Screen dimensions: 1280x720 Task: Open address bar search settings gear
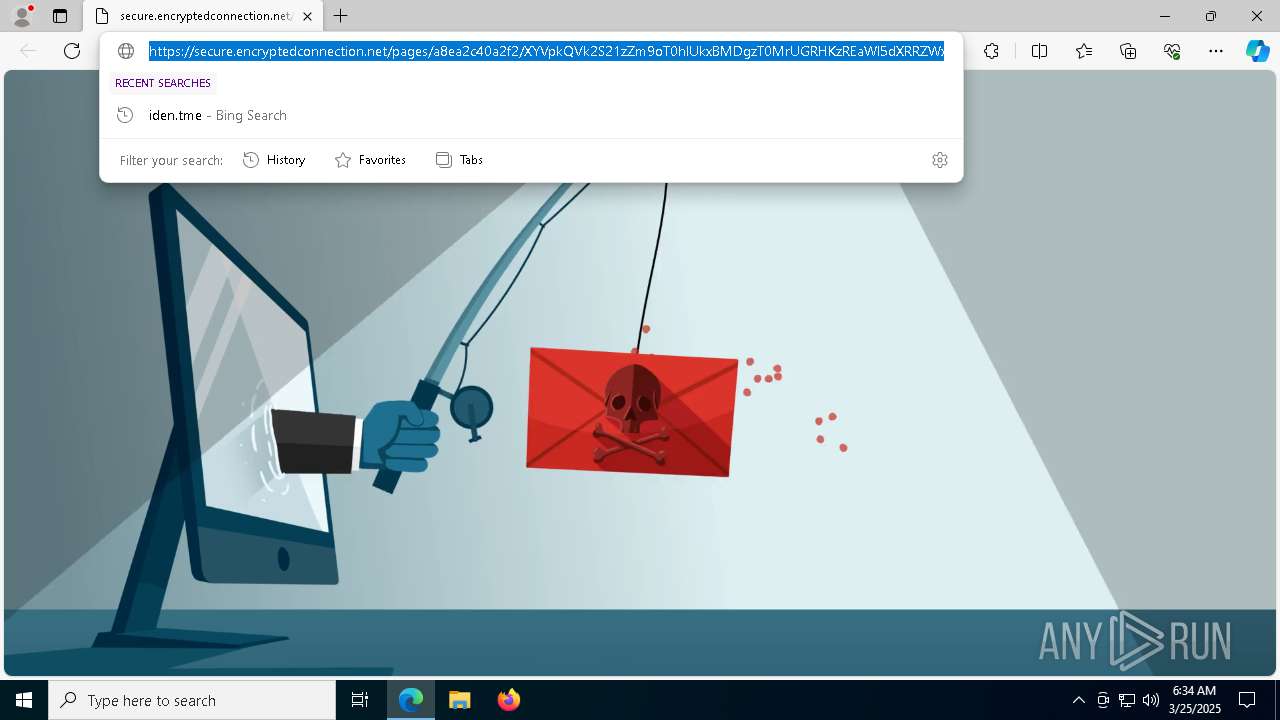[940, 160]
